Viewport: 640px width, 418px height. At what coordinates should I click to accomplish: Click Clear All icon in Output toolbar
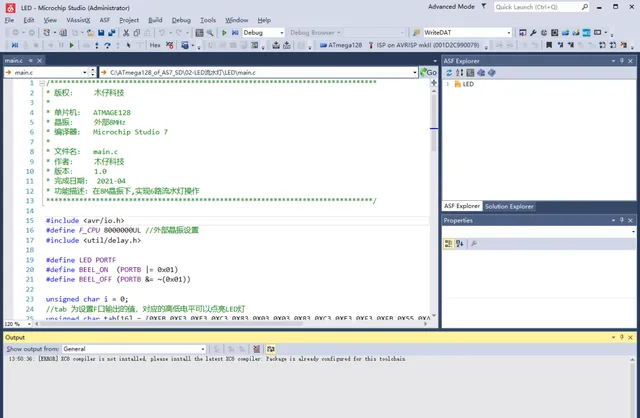point(256,349)
